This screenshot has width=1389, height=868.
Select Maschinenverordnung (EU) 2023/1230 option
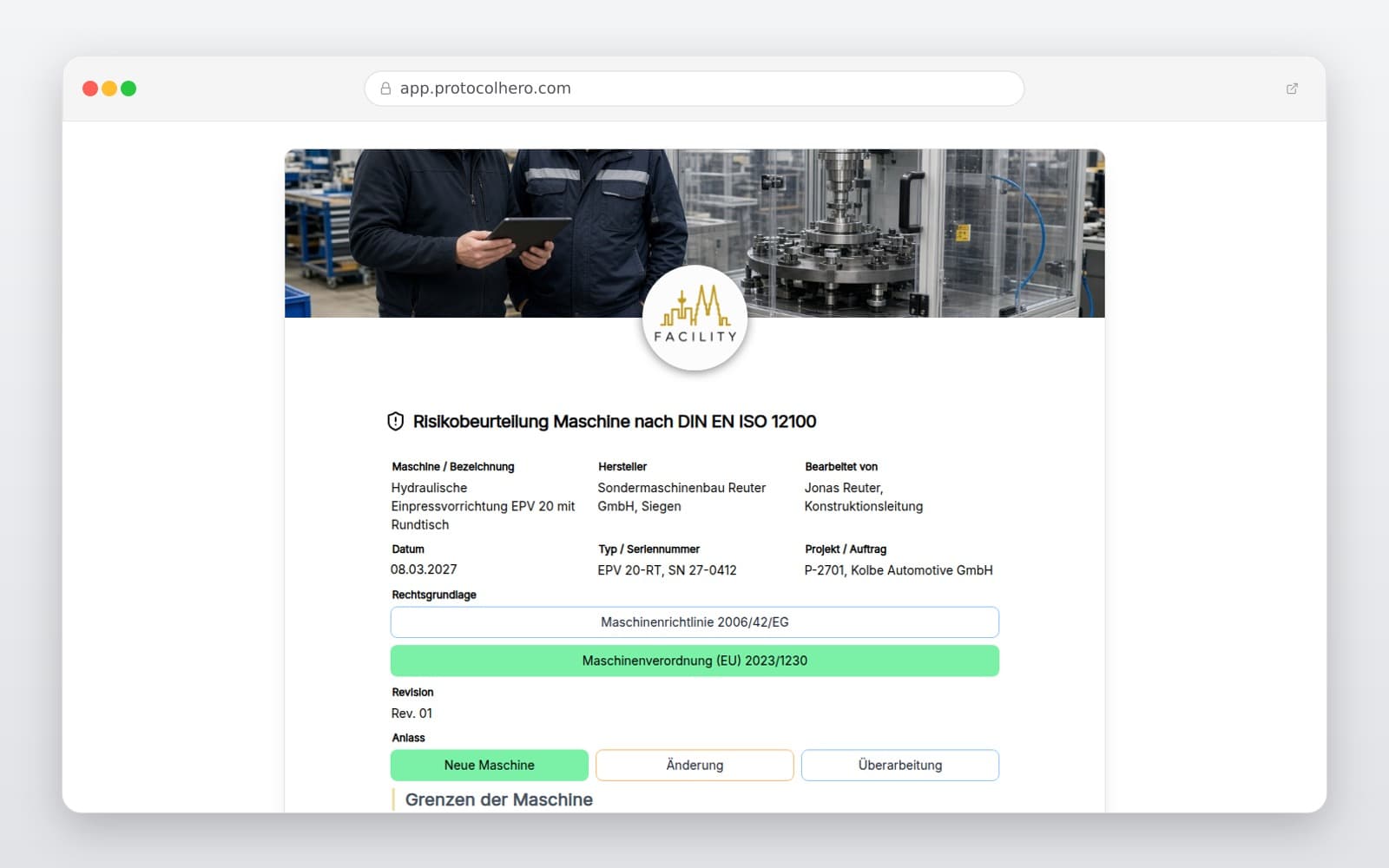tap(694, 661)
